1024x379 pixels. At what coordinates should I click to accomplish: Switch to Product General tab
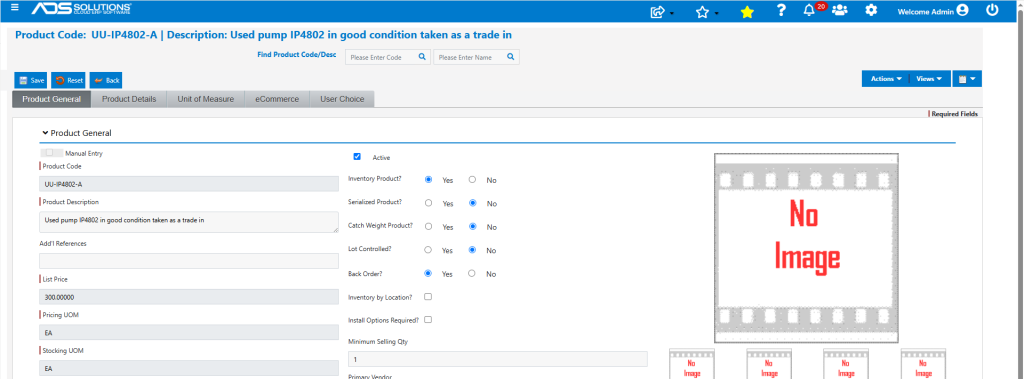coord(52,99)
